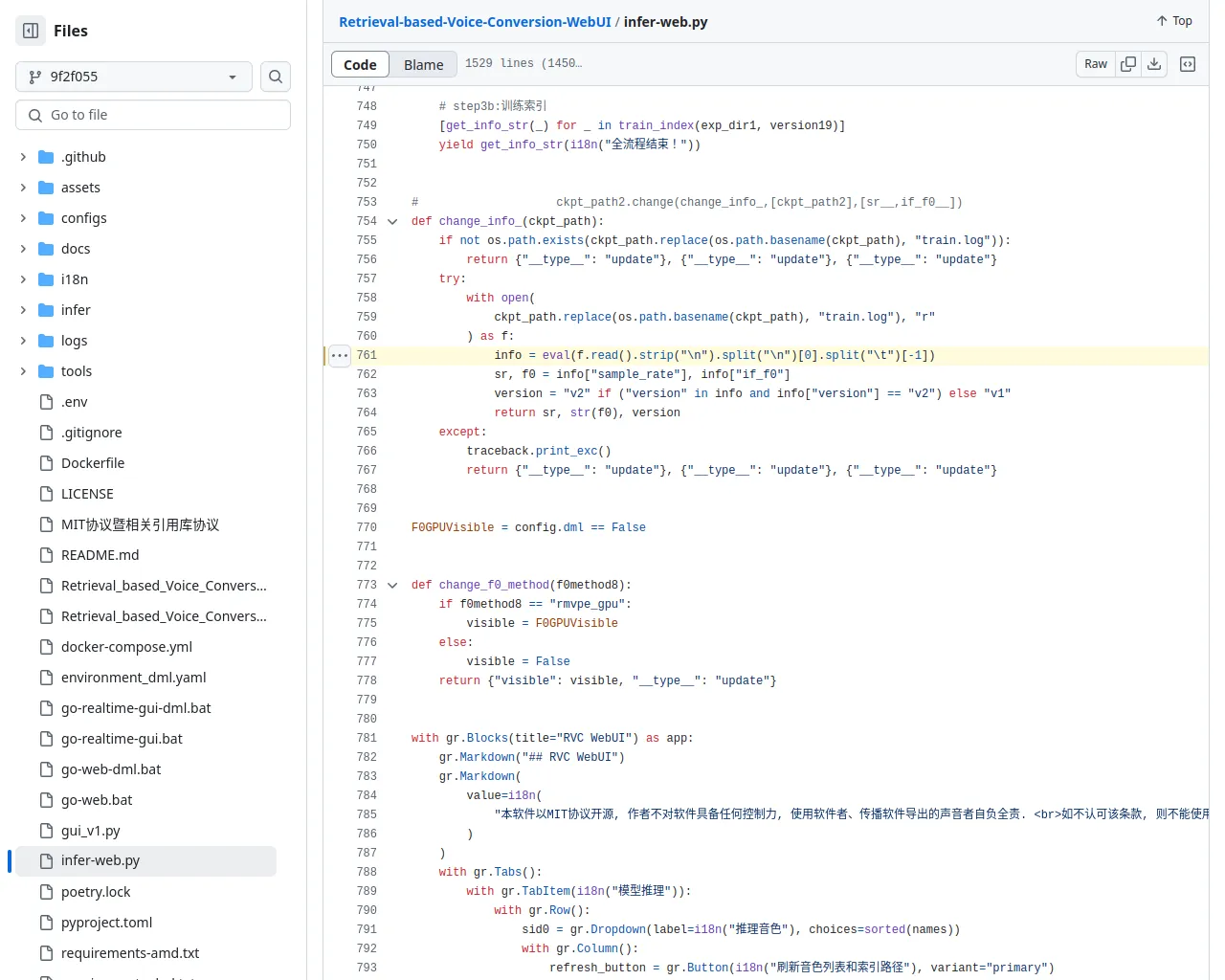Open pyproject.toml file
Screen dimensions: 1225x980
(x=107, y=923)
